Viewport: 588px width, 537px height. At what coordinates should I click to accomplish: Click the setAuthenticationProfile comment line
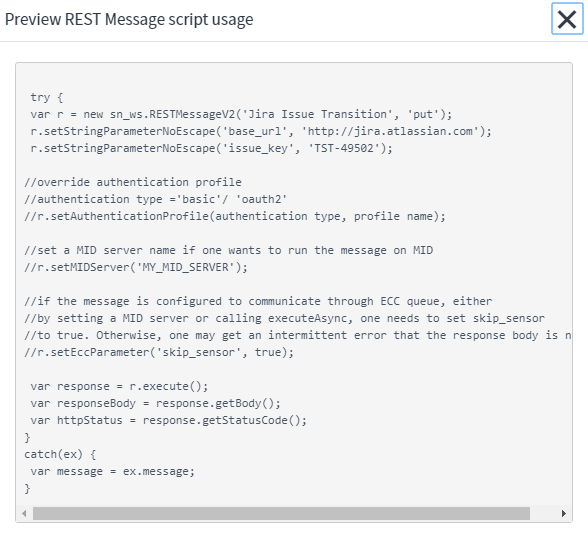coord(235,216)
